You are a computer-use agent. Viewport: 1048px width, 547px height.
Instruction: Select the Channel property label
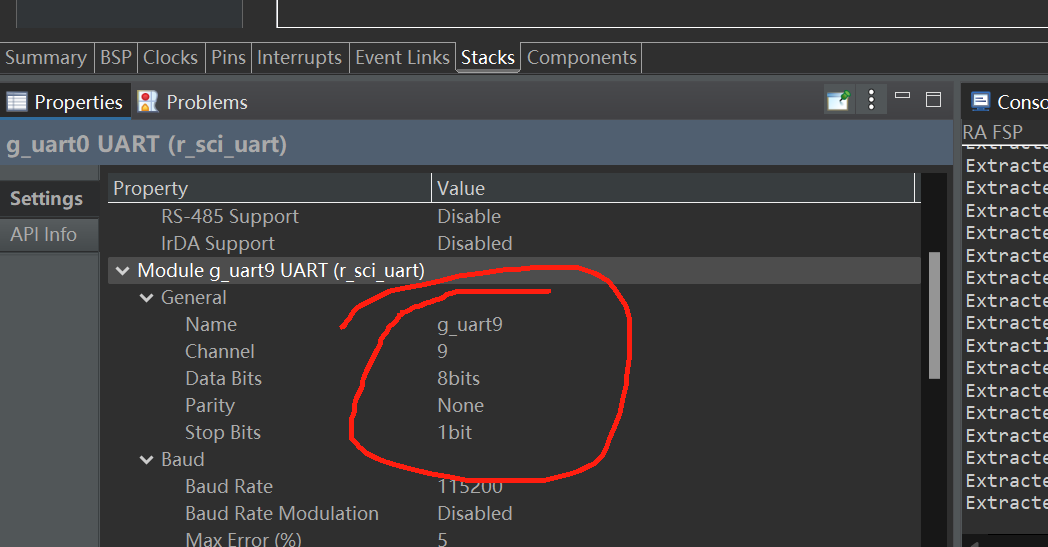pyautogui.click(x=220, y=351)
